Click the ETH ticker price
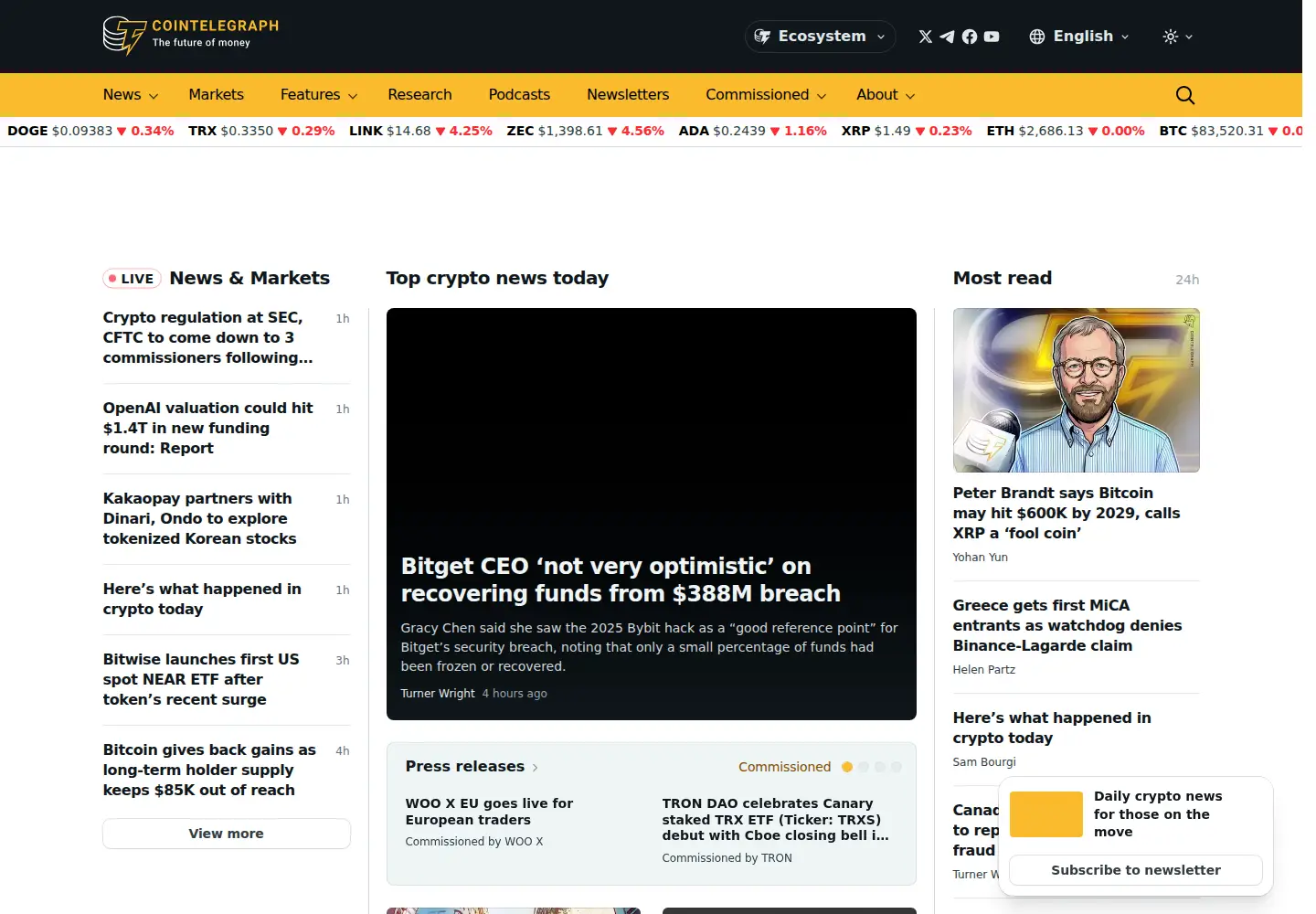The width and height of the screenshot is (1316, 914). coord(1051,131)
